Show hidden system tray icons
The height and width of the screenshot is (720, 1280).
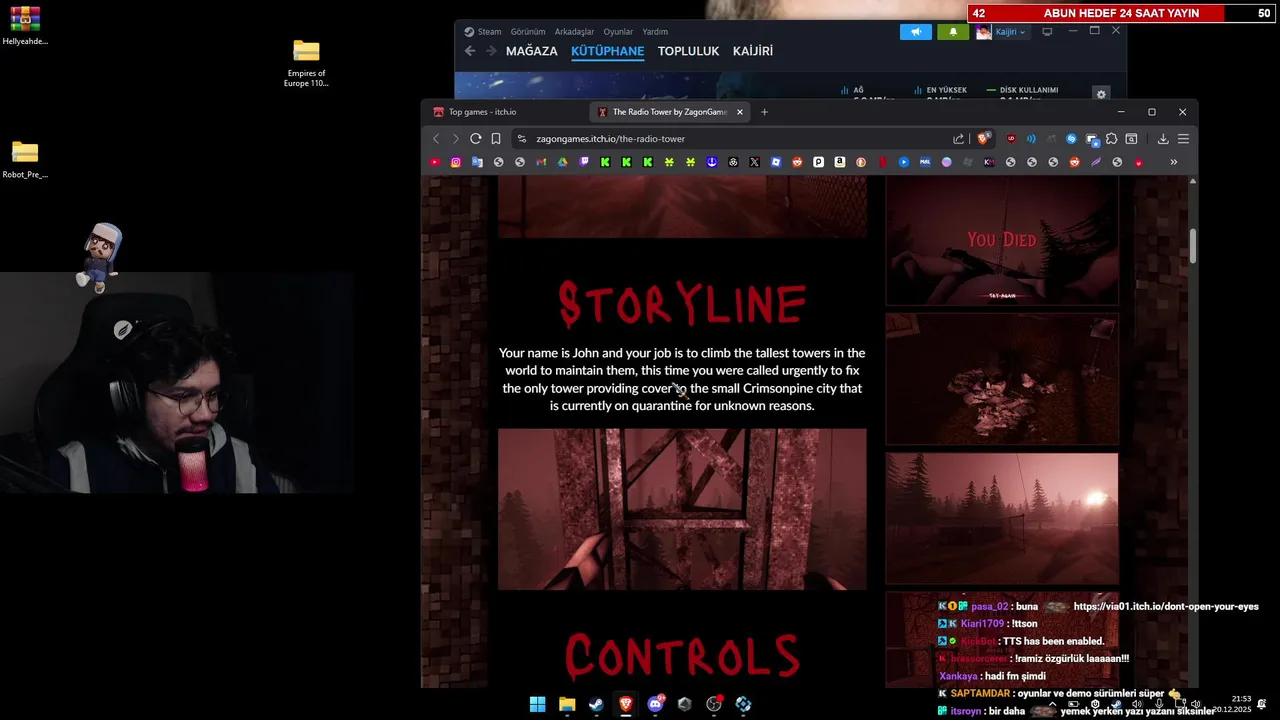coord(1051,704)
